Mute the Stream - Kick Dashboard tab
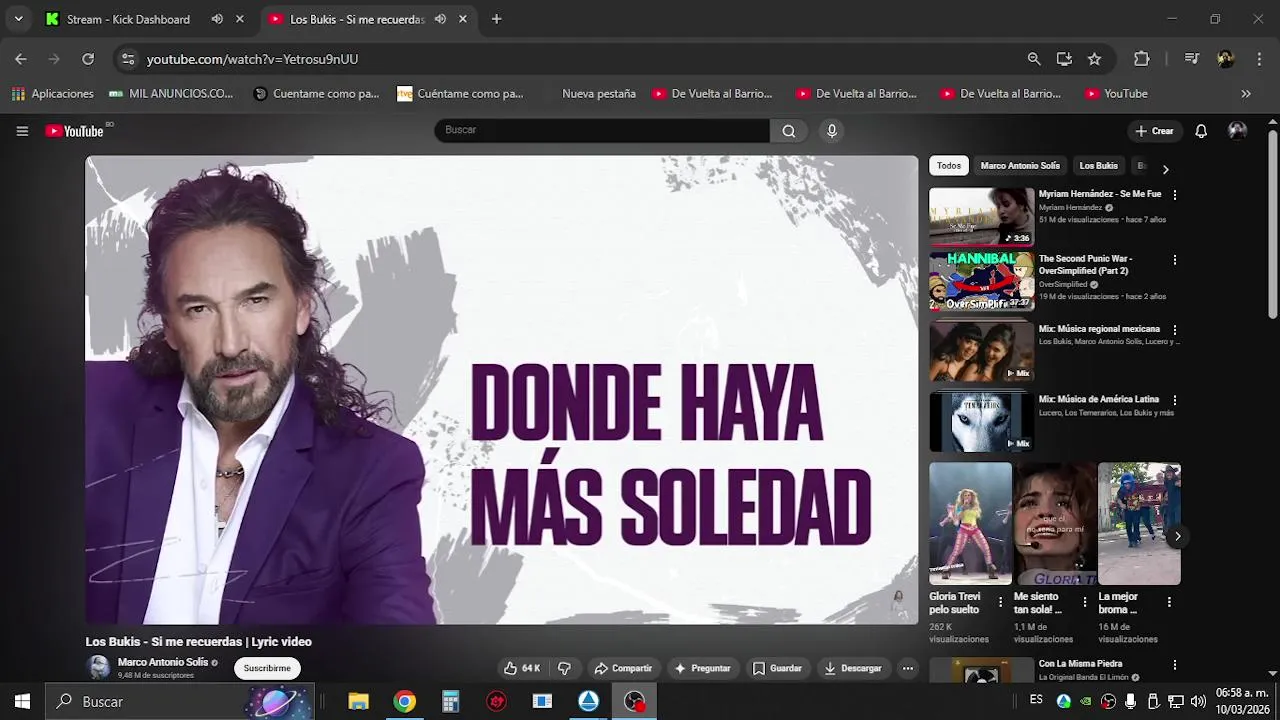 217,19
